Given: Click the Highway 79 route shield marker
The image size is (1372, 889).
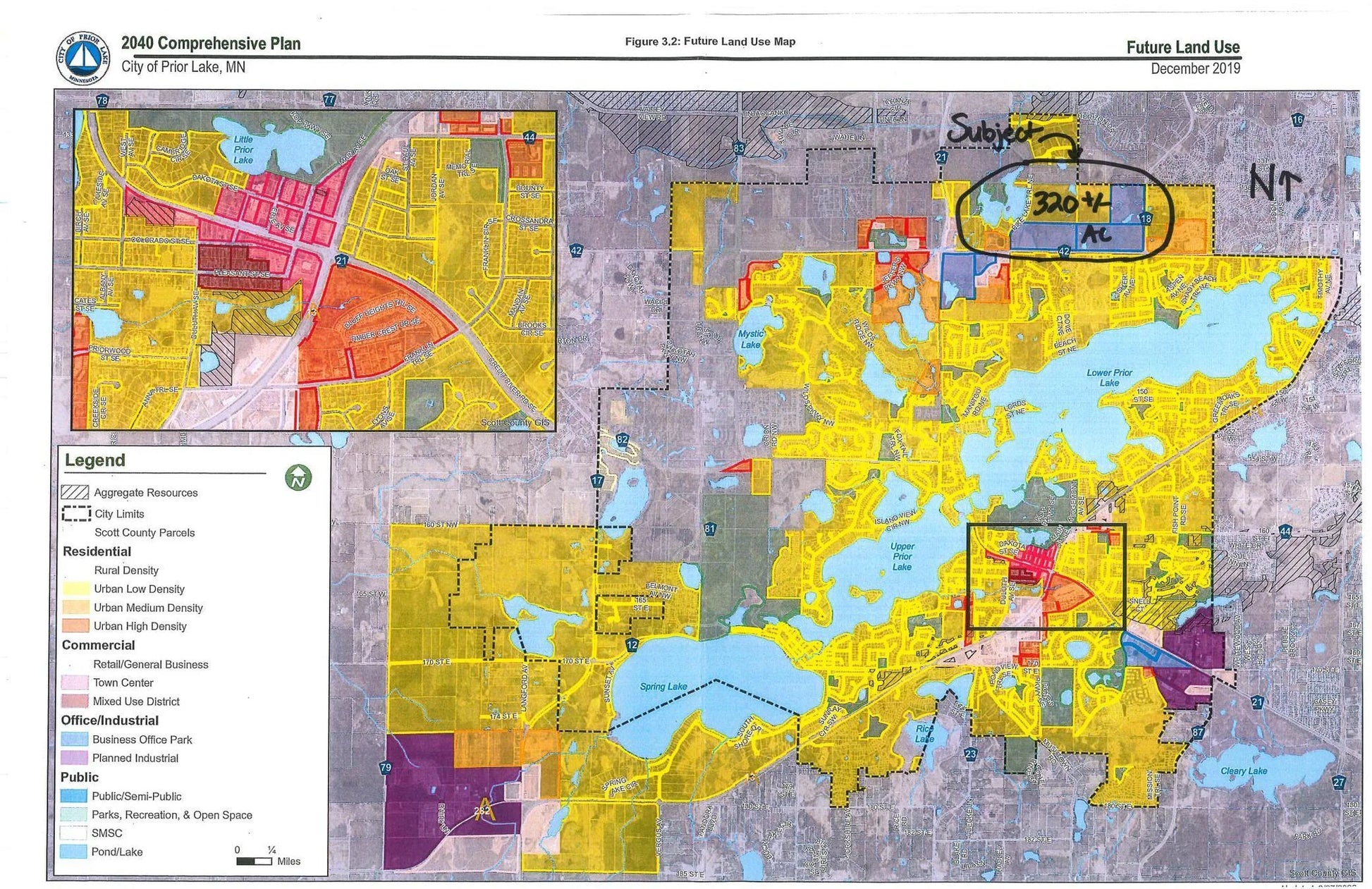Looking at the screenshot, I should click(x=386, y=768).
